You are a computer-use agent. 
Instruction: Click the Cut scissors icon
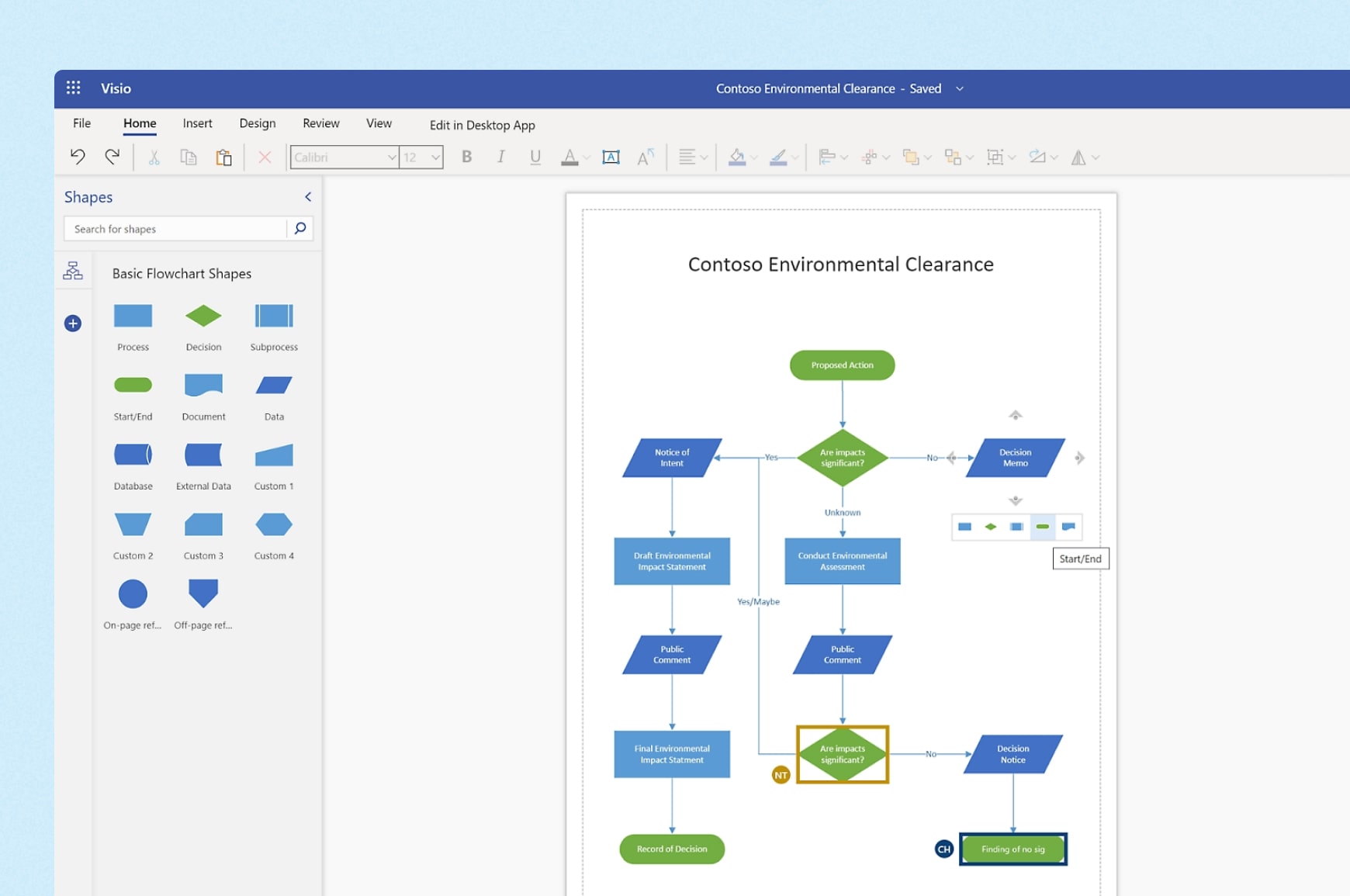(154, 157)
